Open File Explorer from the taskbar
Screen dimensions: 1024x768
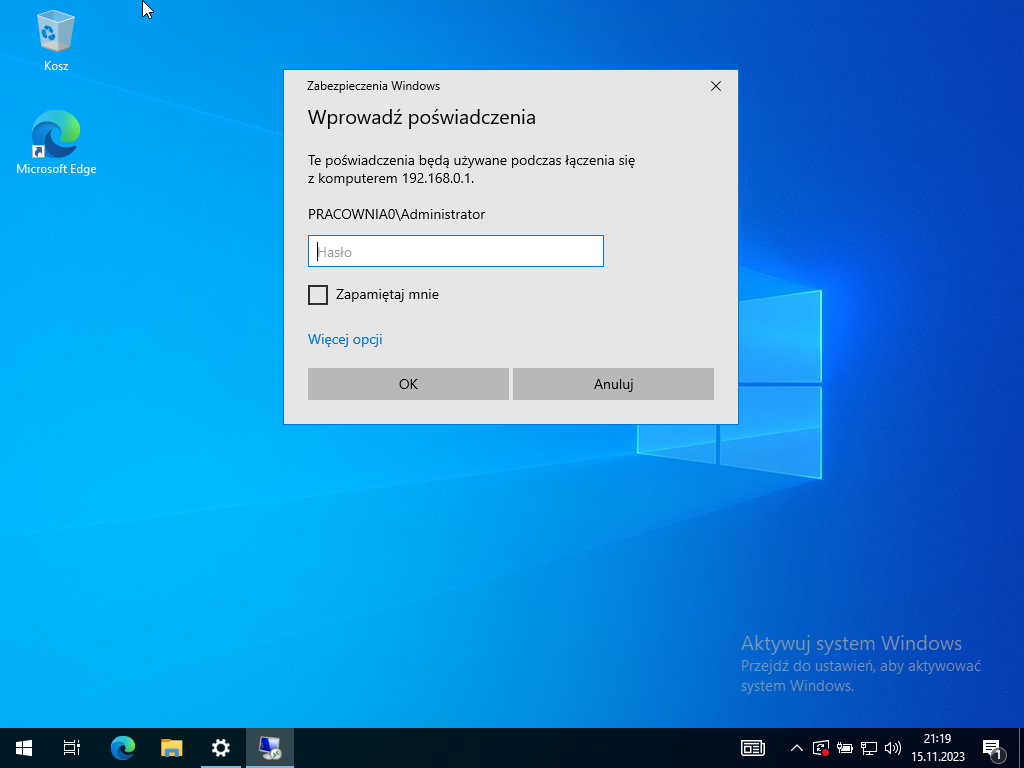[x=172, y=748]
